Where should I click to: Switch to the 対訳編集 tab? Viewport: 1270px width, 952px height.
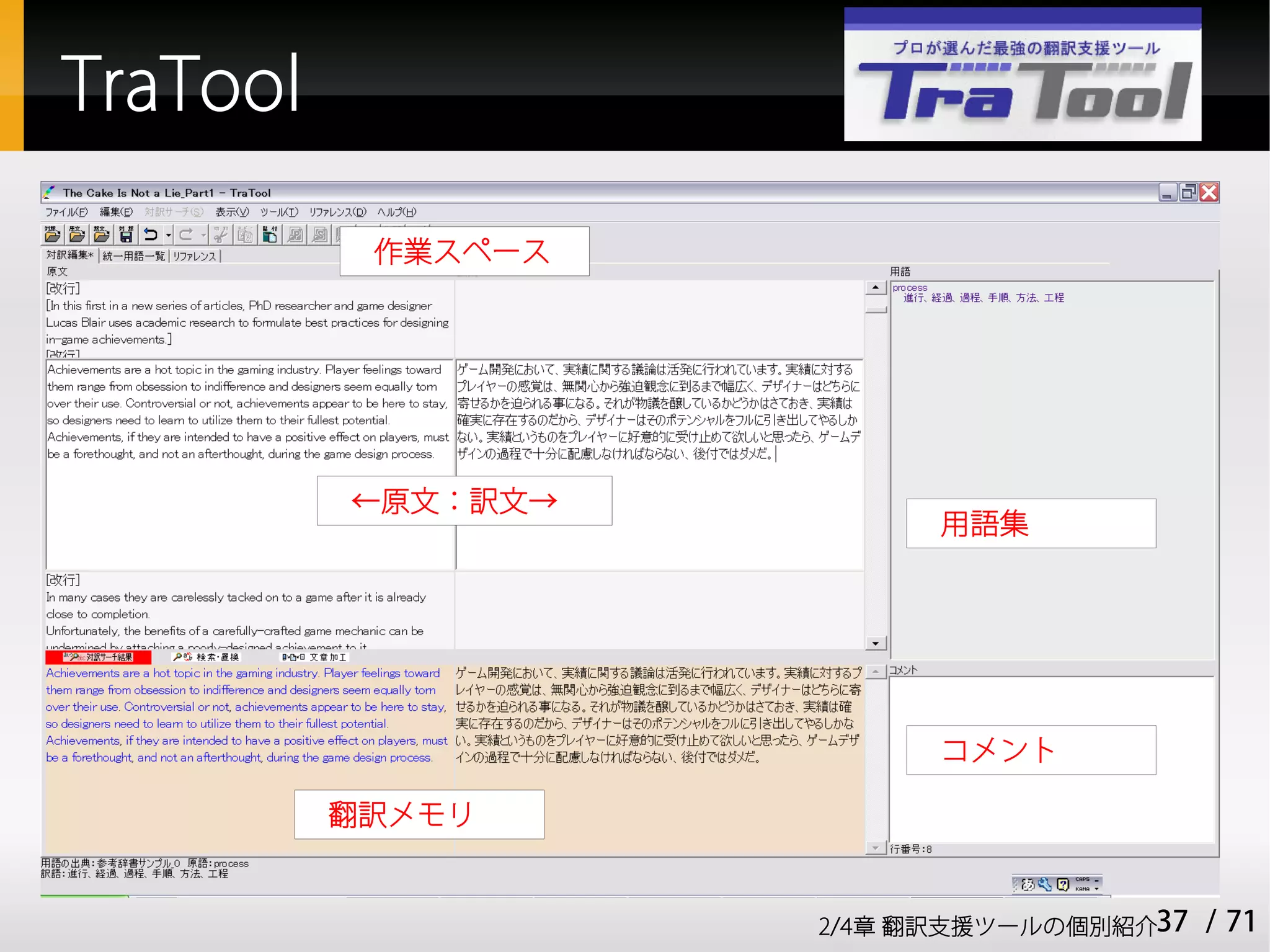(x=70, y=255)
